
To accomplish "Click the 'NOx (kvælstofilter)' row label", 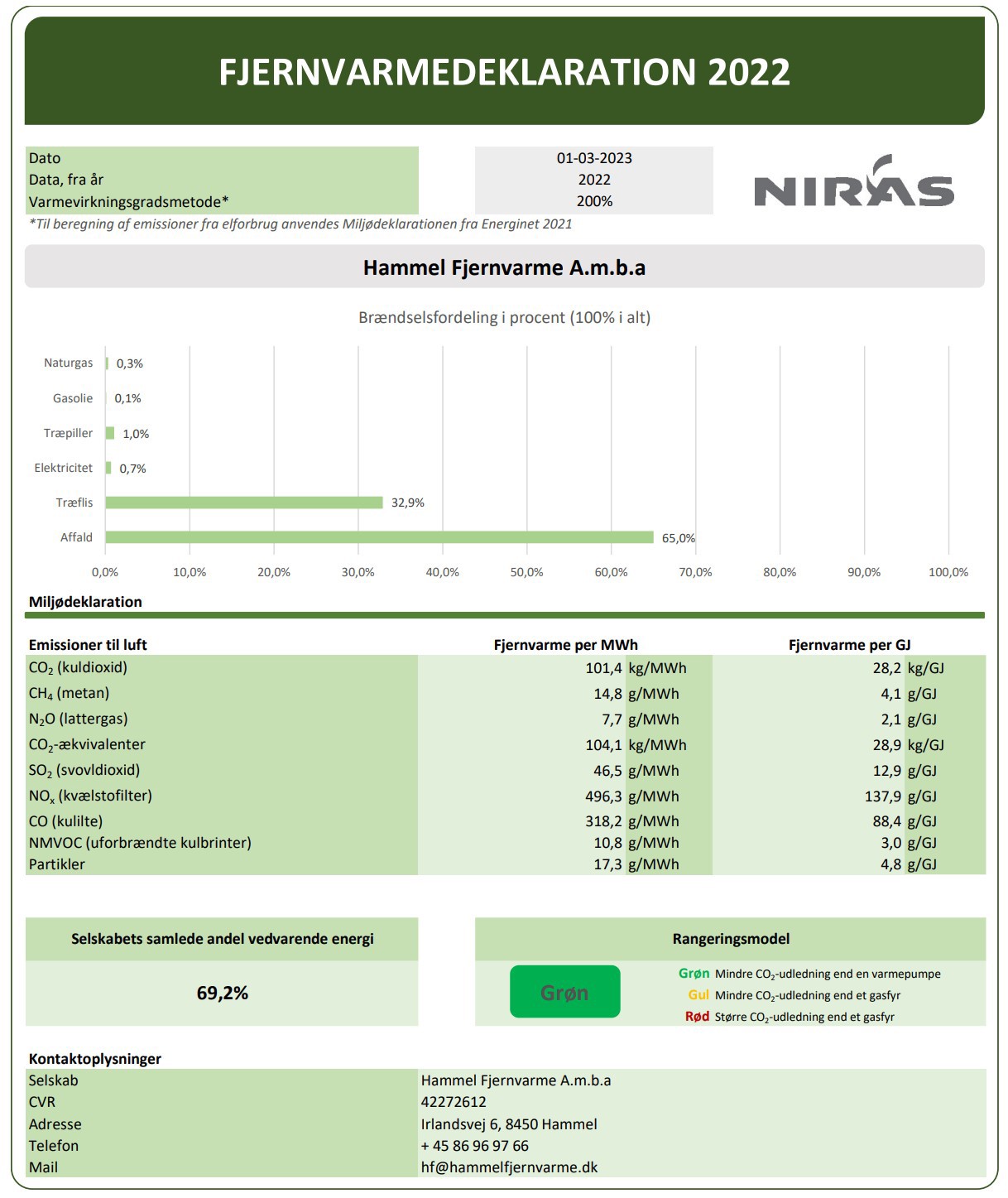I will (90, 796).
